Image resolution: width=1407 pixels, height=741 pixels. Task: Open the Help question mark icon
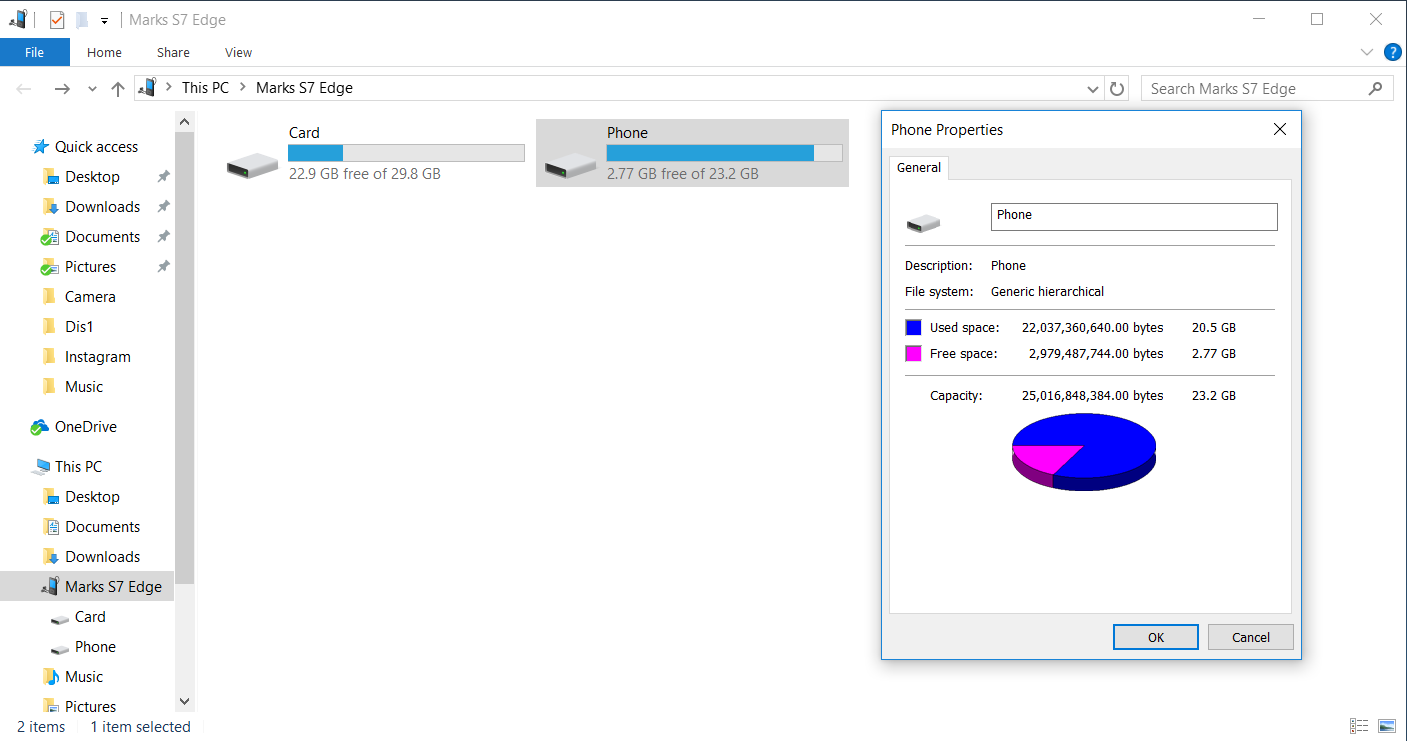pos(1392,52)
